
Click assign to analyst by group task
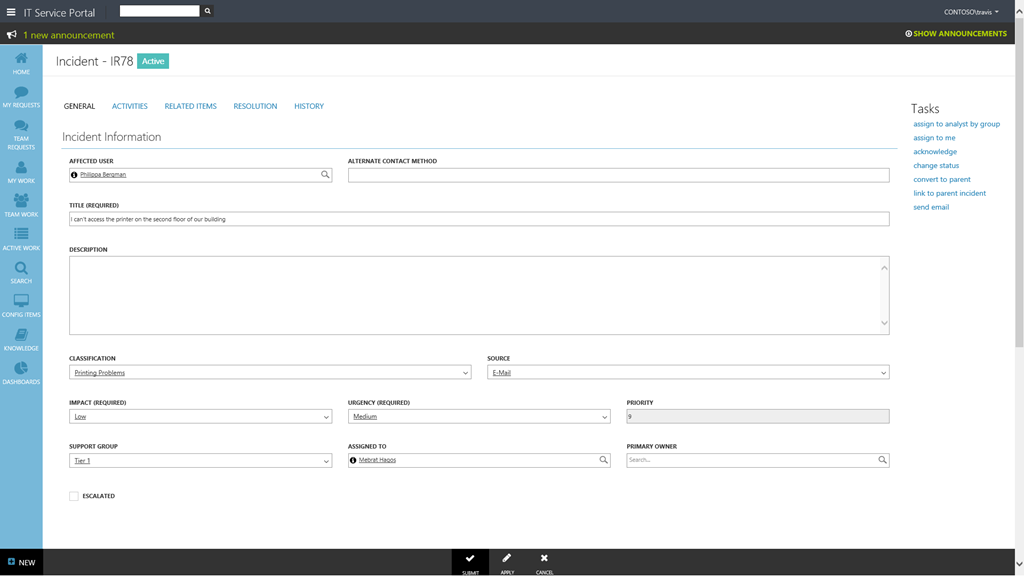(x=956, y=124)
